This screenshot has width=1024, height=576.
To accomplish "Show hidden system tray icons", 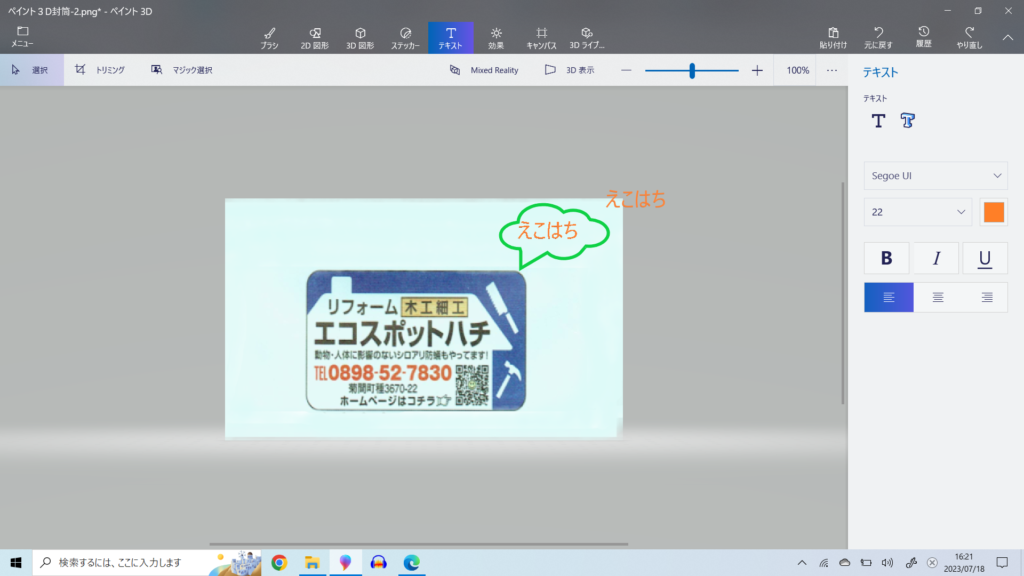I will pos(802,563).
